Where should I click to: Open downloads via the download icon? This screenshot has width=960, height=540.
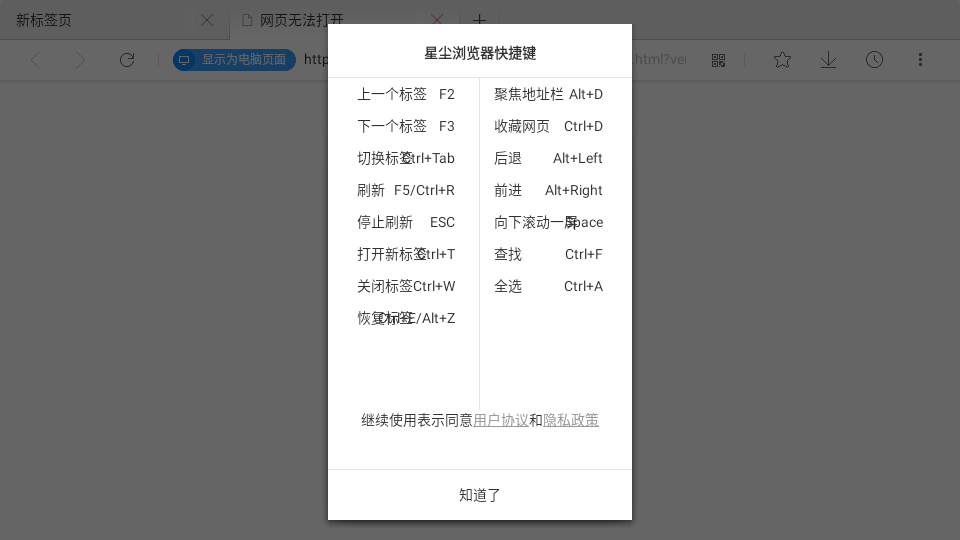828,60
